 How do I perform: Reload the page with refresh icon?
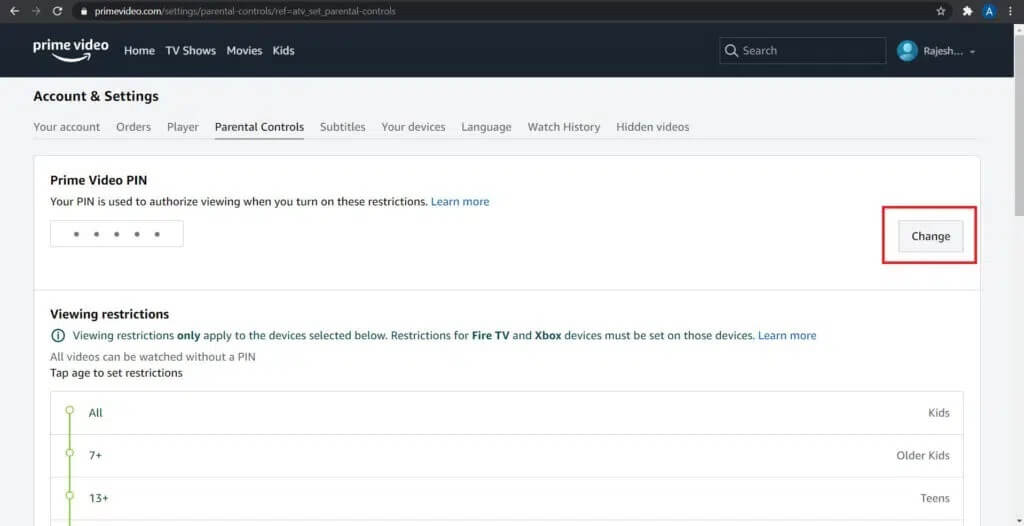click(x=57, y=11)
